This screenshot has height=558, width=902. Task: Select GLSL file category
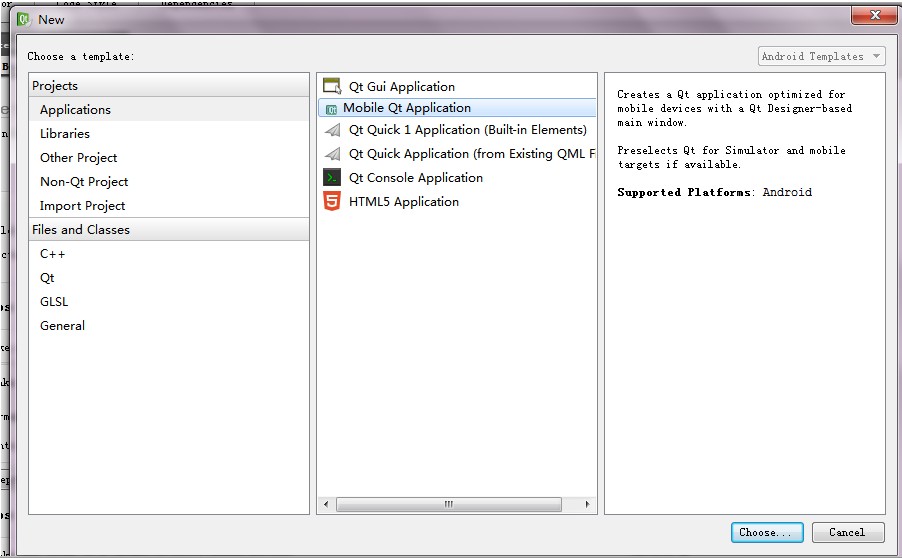169,301
